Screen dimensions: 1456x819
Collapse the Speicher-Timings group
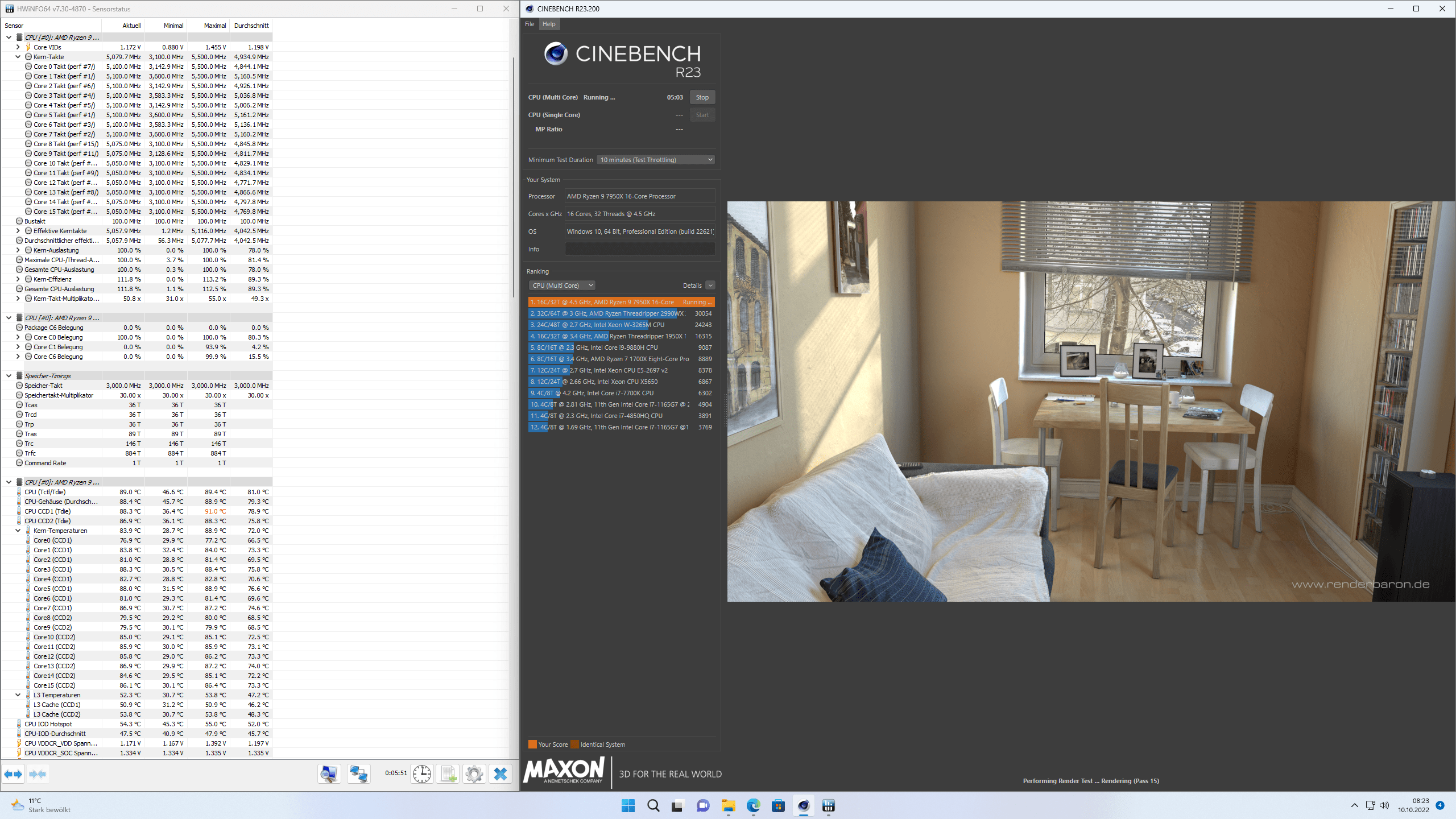(x=9, y=376)
